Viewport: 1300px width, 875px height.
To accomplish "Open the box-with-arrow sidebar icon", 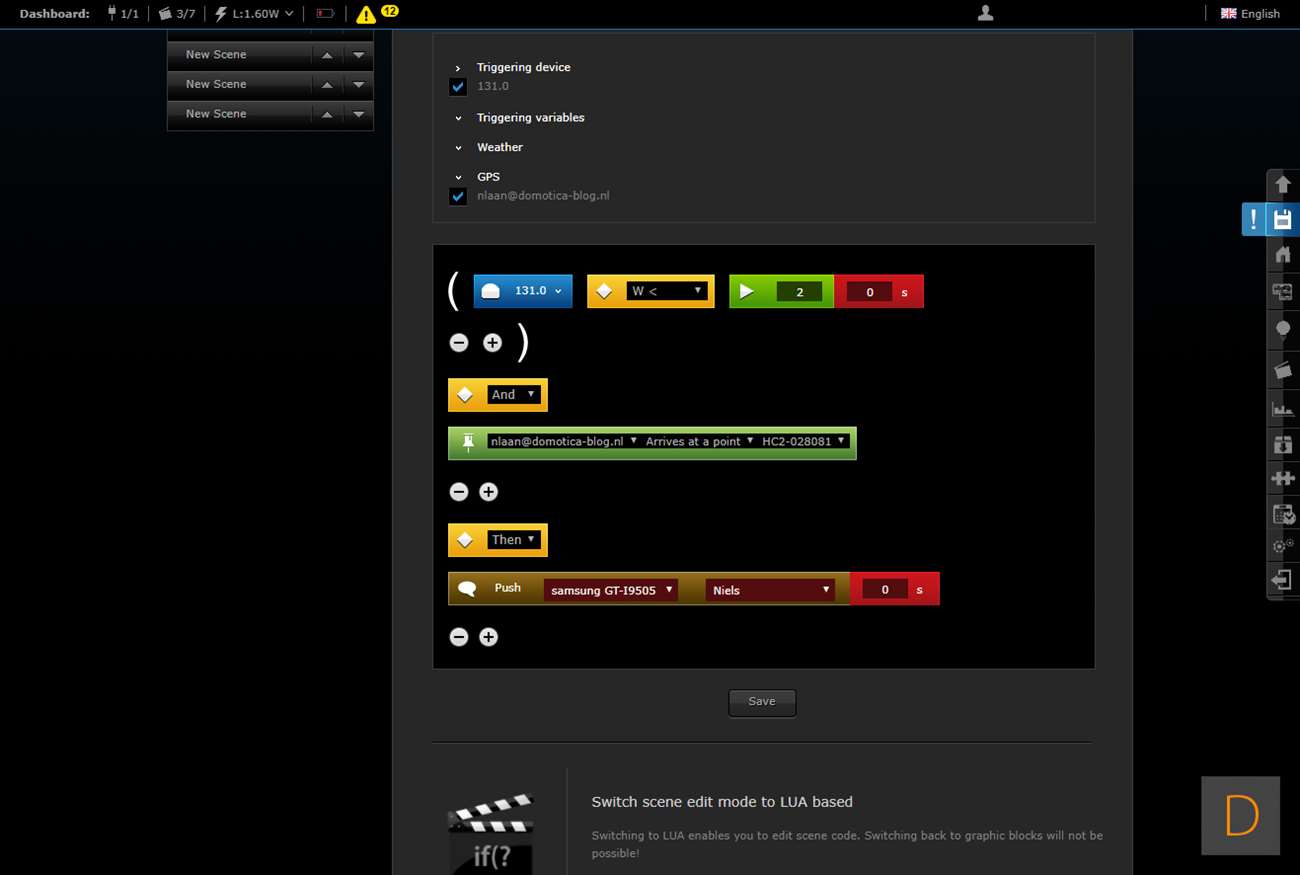I will (x=1283, y=444).
